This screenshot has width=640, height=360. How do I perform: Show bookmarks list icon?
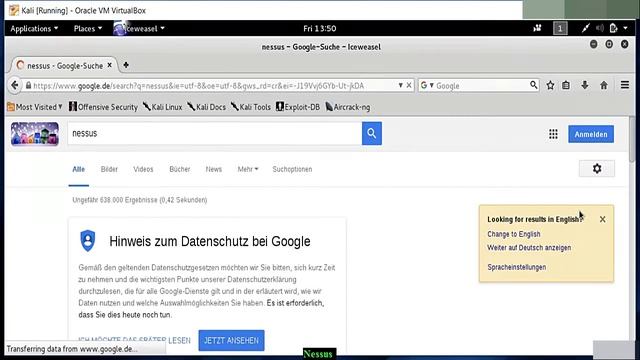pos(566,85)
